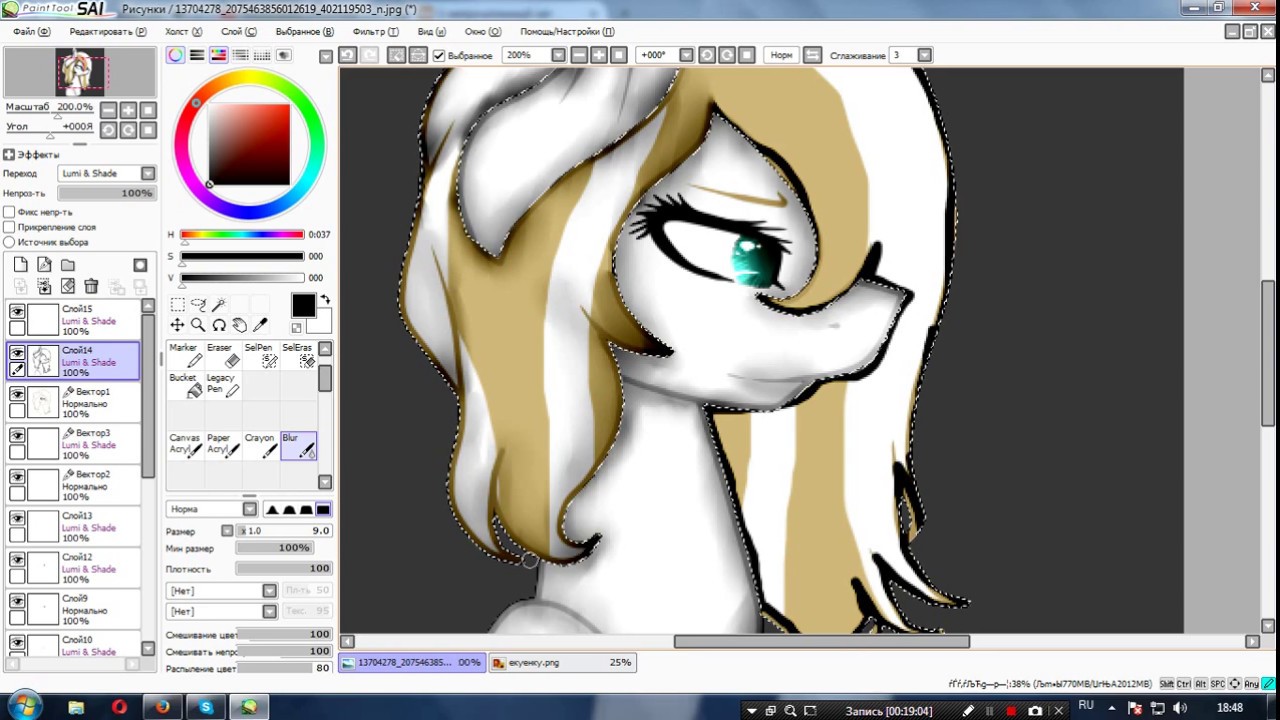Expand the Эффекты section
Image resolution: width=1280 pixels, height=720 pixels.
coord(9,154)
